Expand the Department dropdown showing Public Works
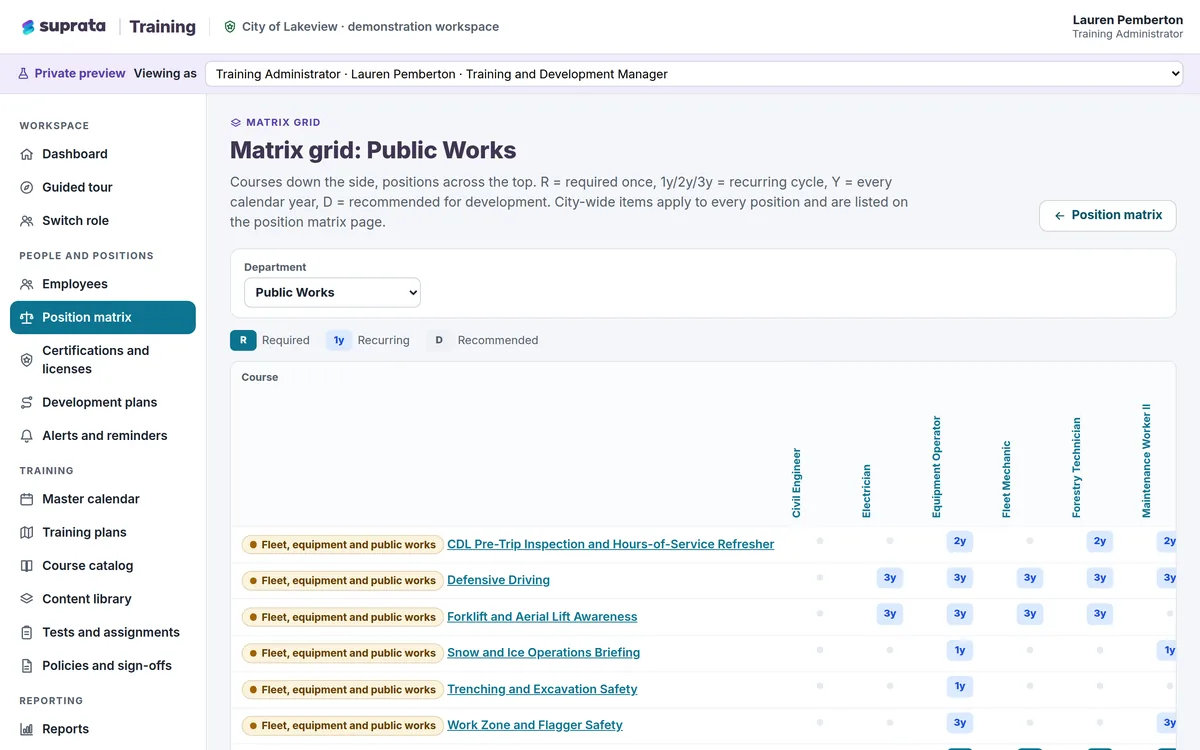 [x=332, y=292]
